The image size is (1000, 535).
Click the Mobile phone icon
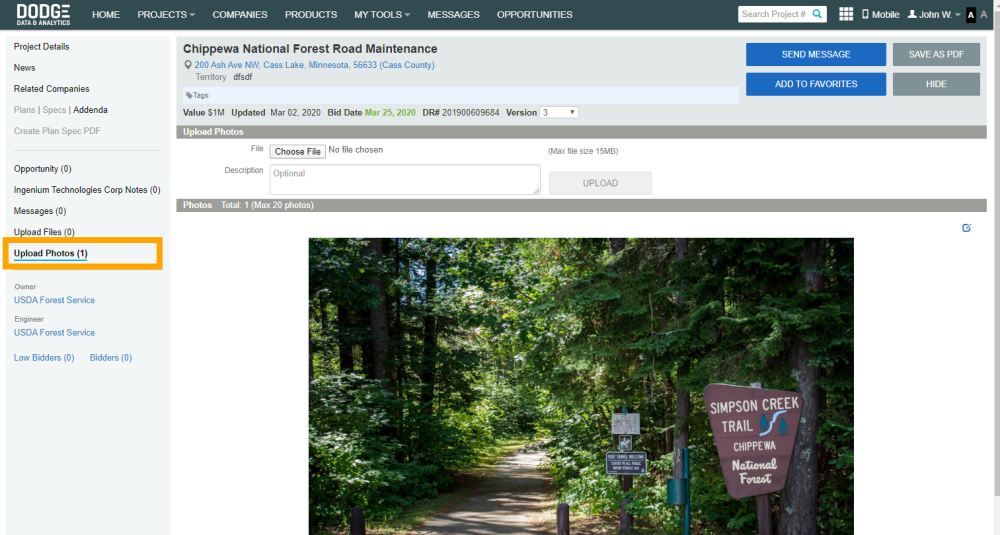[x=865, y=14]
